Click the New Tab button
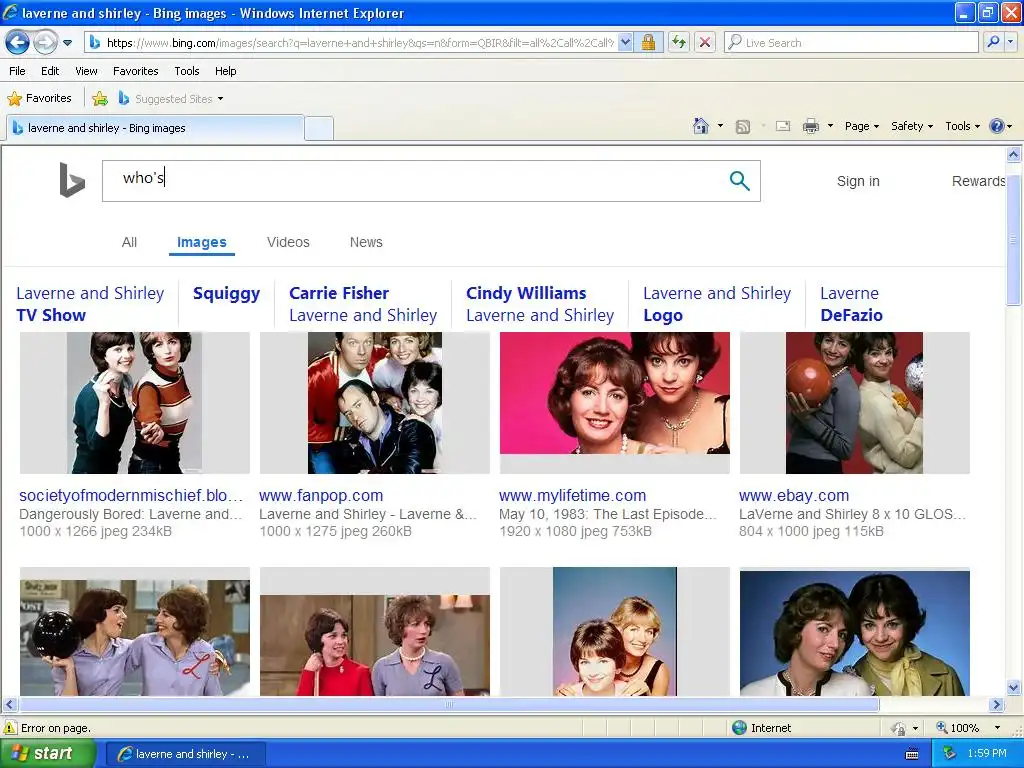Viewport: 1024px width, 768px height. click(x=319, y=129)
